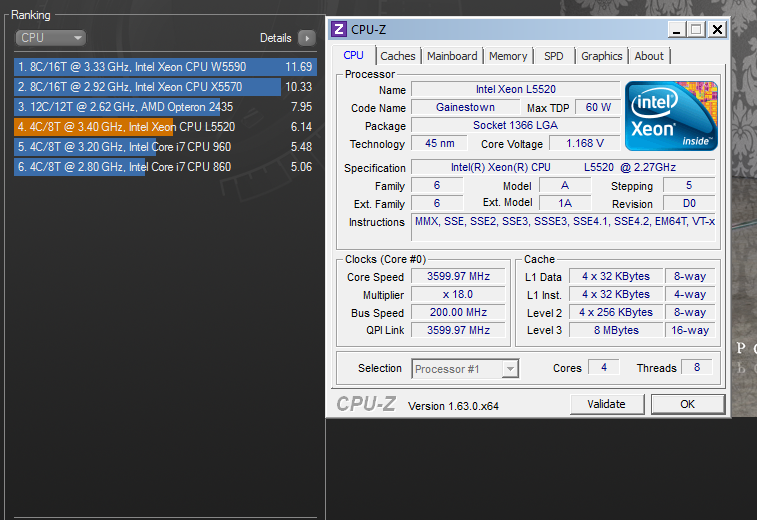Select the highlighted Xeon L5520 ranking row

coord(165,127)
